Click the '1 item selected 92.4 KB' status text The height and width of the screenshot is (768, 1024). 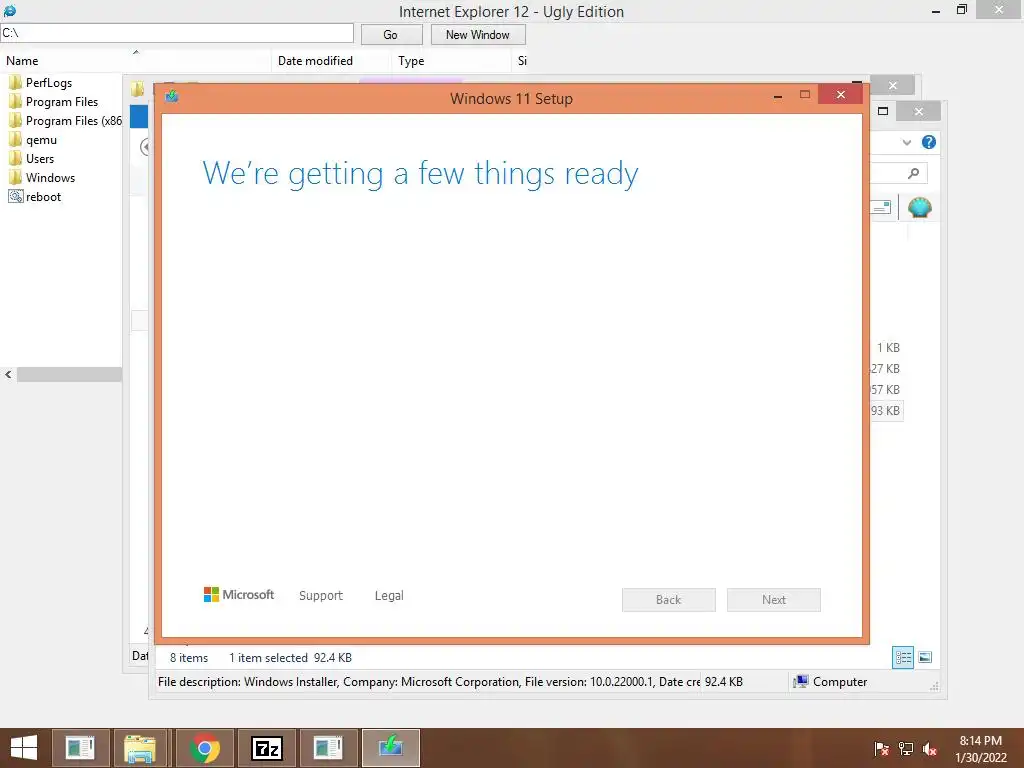(x=291, y=658)
